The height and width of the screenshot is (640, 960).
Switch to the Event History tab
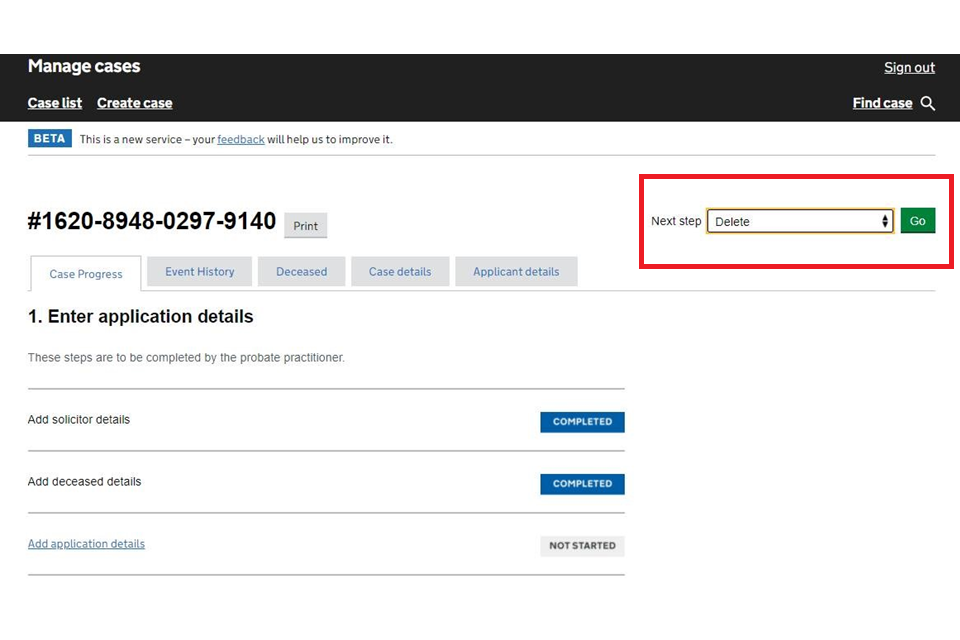coord(200,271)
